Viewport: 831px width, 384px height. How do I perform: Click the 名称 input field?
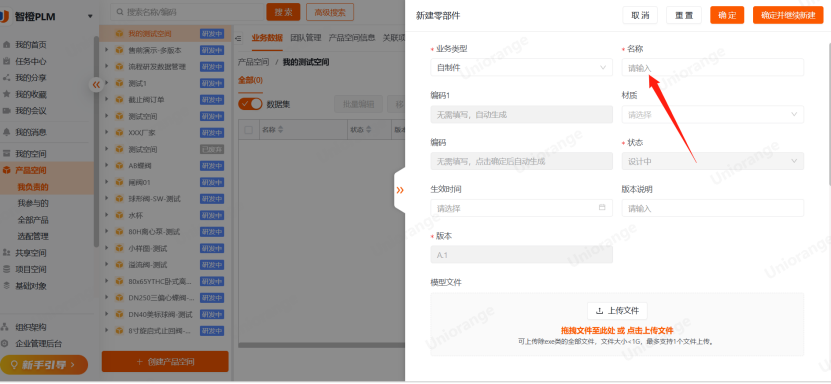click(x=712, y=67)
